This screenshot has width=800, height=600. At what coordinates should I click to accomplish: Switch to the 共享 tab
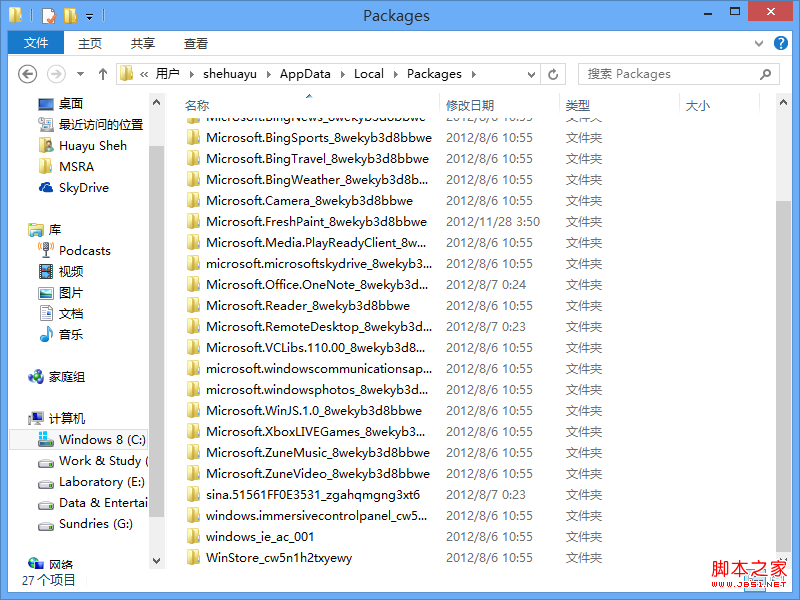pyautogui.click(x=143, y=43)
